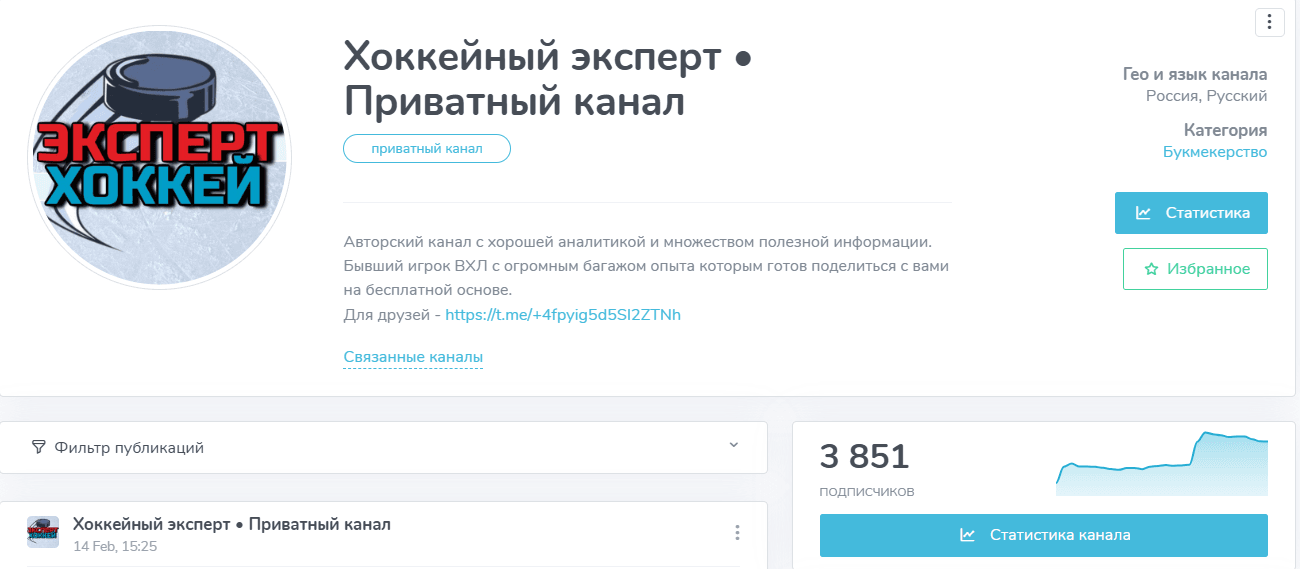Click the small channel avatar in the post
This screenshot has width=1300, height=569.
[43, 532]
